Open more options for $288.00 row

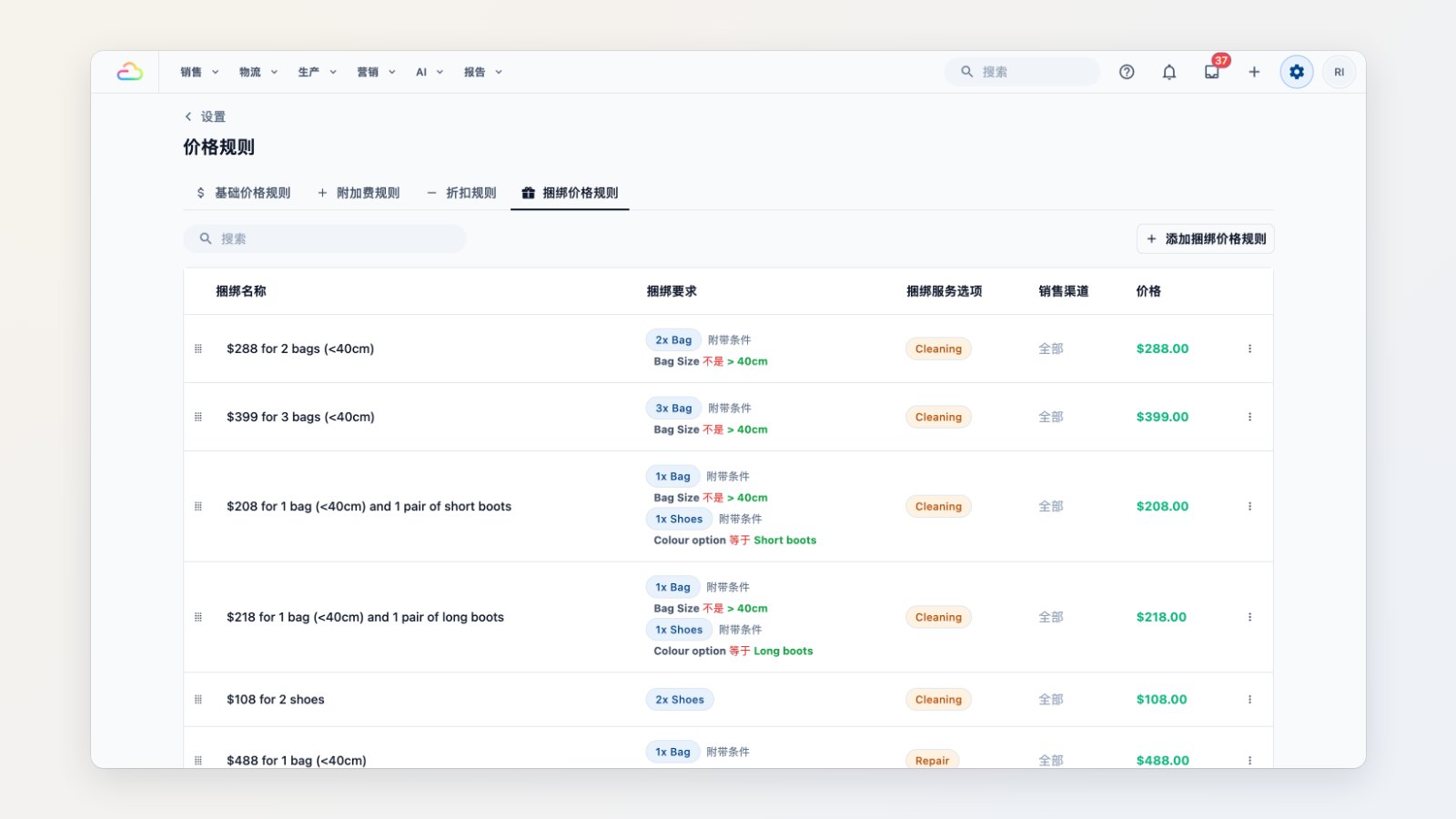[x=1249, y=349]
